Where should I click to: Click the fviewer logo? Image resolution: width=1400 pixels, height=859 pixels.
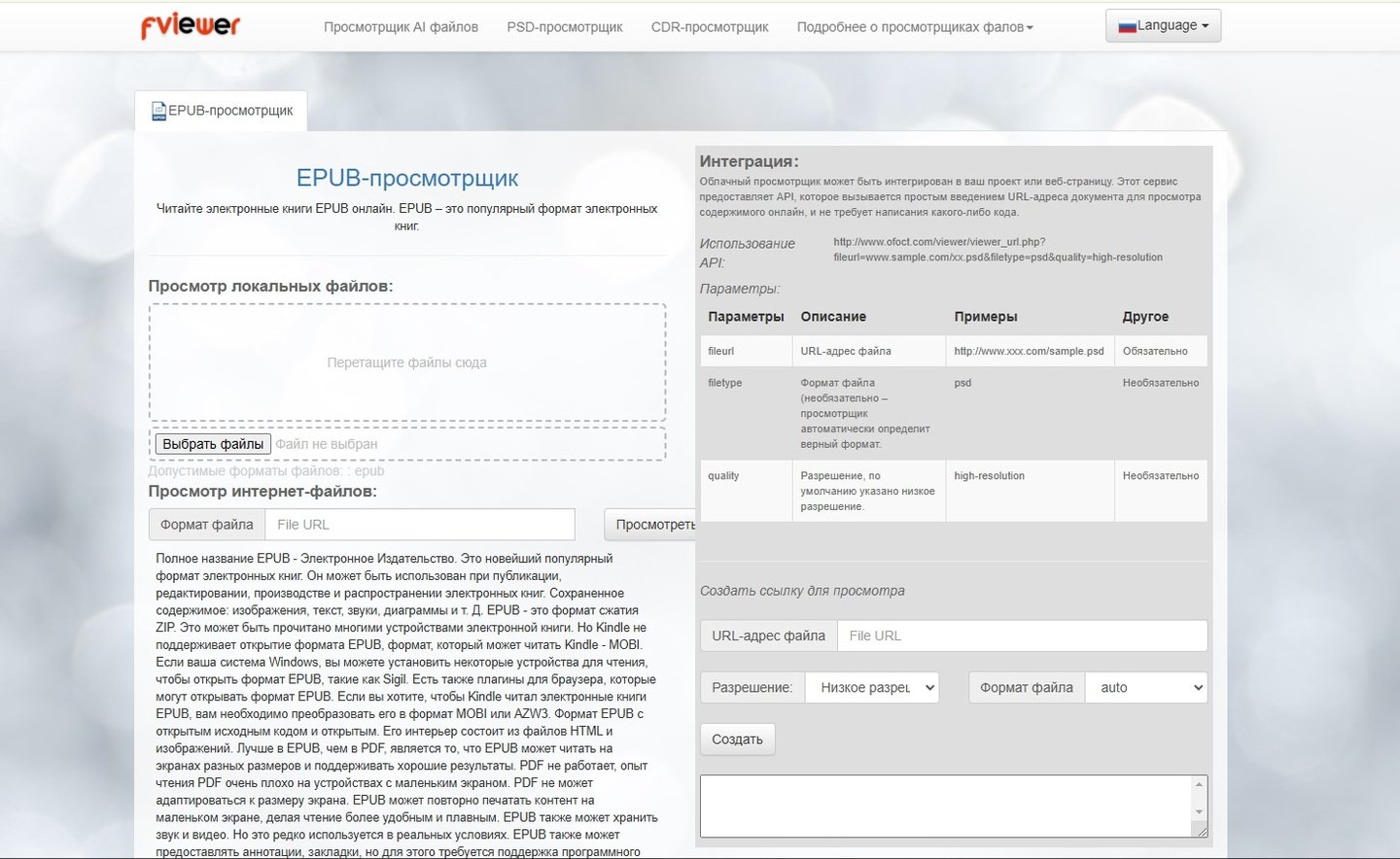click(191, 26)
